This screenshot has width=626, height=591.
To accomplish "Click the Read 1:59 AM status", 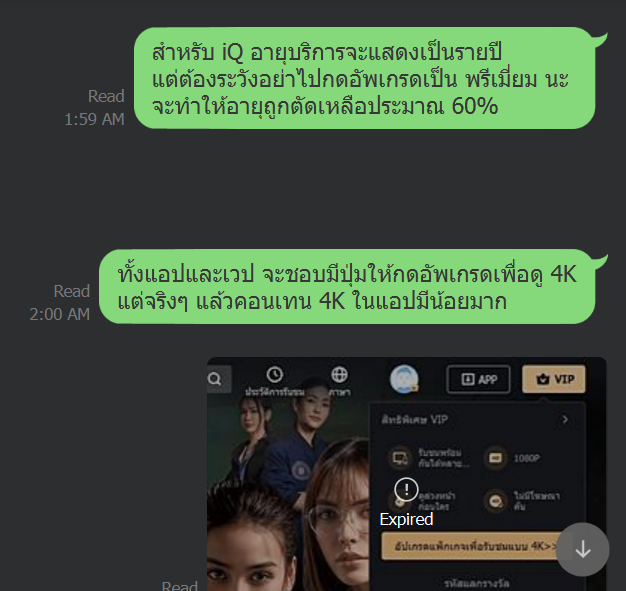I will (95, 108).
